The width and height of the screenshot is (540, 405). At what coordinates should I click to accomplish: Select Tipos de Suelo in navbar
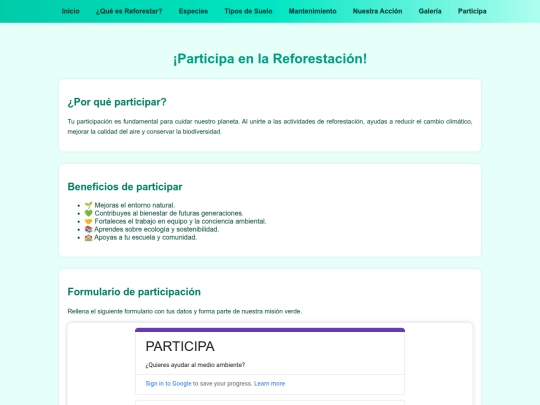[248, 11]
